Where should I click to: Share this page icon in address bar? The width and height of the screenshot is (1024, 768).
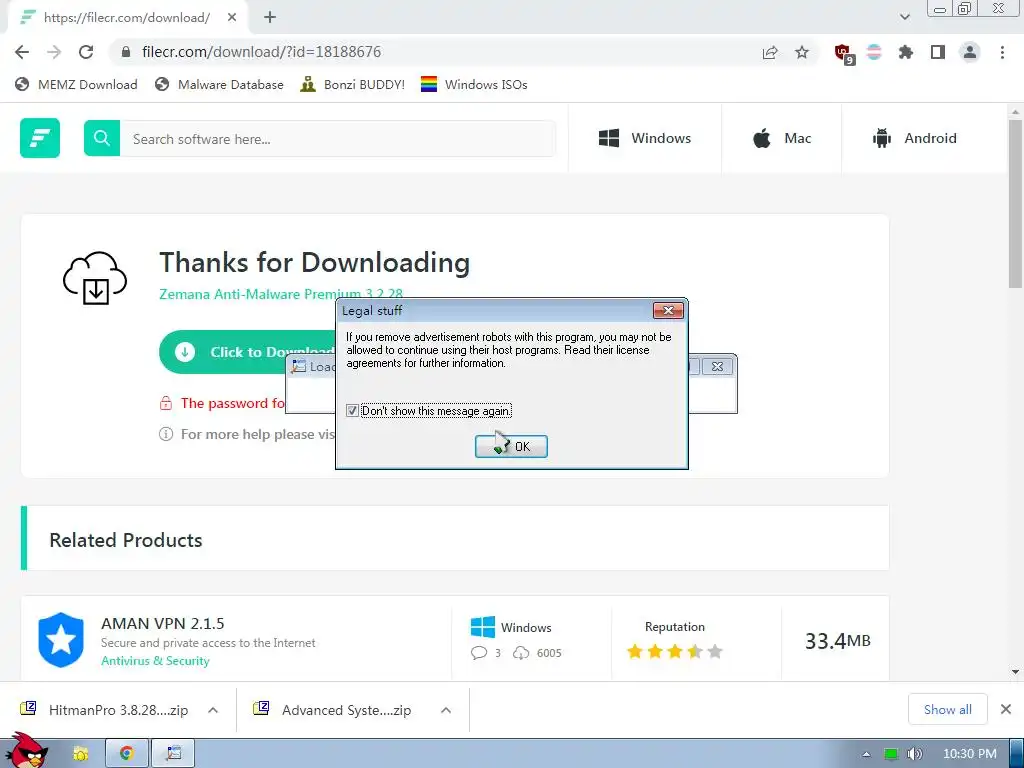tap(770, 52)
